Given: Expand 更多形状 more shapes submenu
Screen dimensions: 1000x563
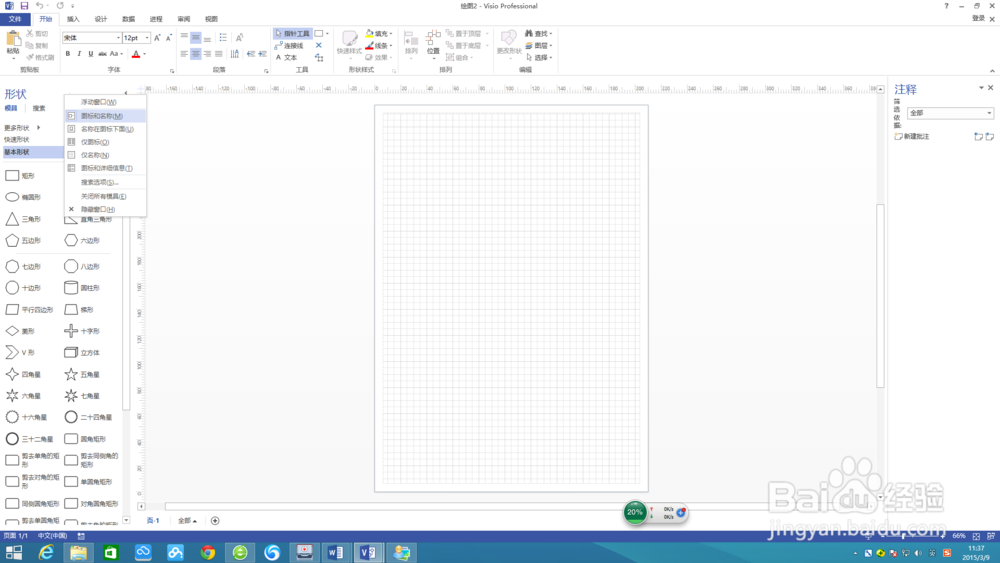Looking at the screenshot, I should coord(22,128).
